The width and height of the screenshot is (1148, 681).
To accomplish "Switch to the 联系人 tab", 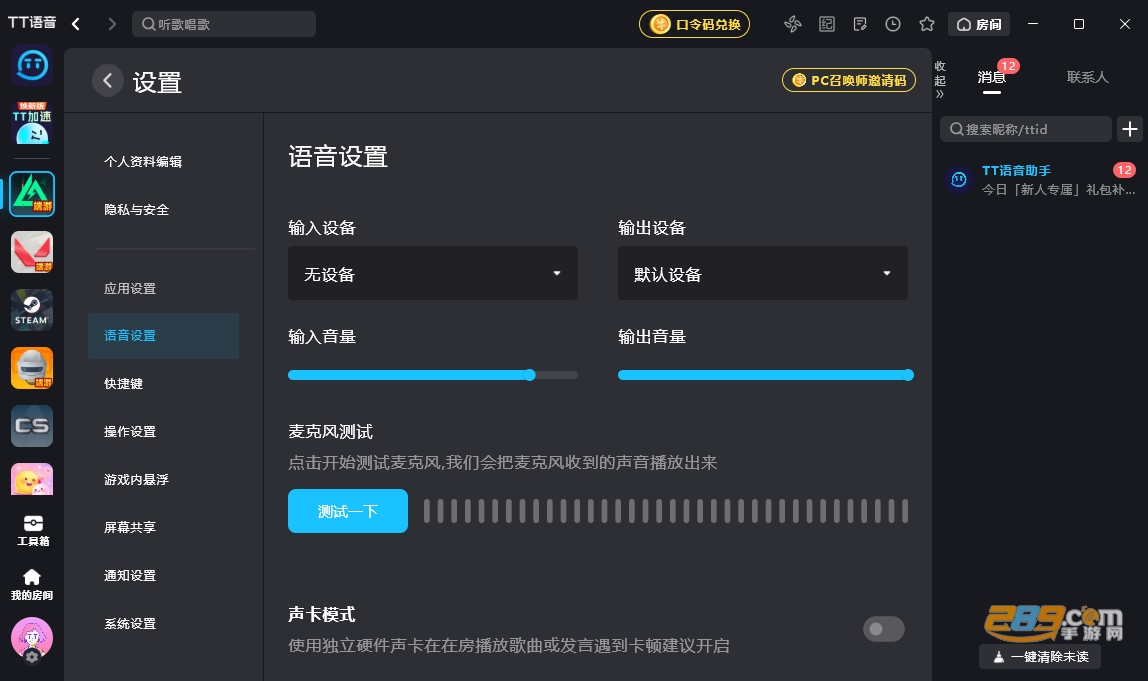I will 1087,78.
